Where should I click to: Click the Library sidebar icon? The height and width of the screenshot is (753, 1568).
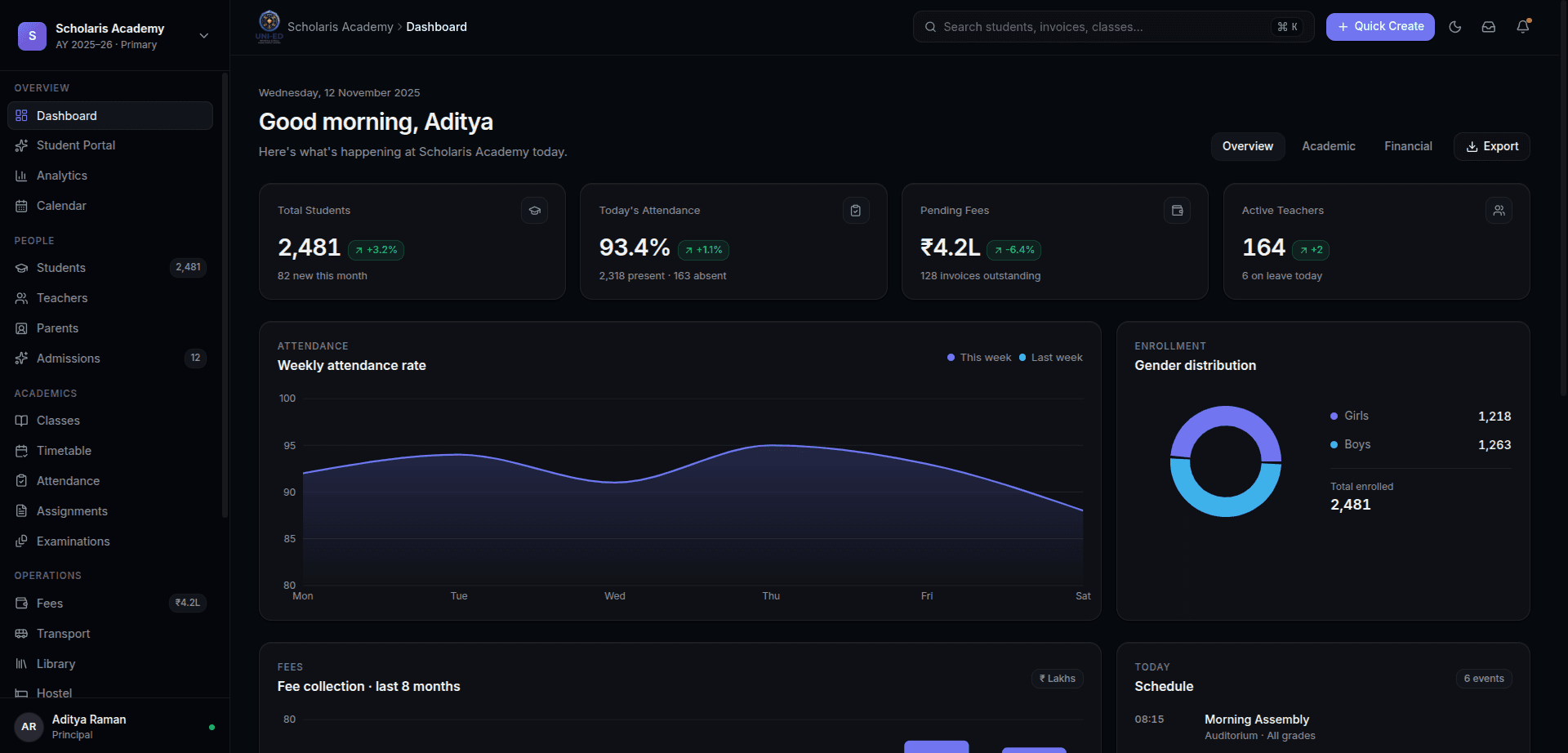click(21, 664)
